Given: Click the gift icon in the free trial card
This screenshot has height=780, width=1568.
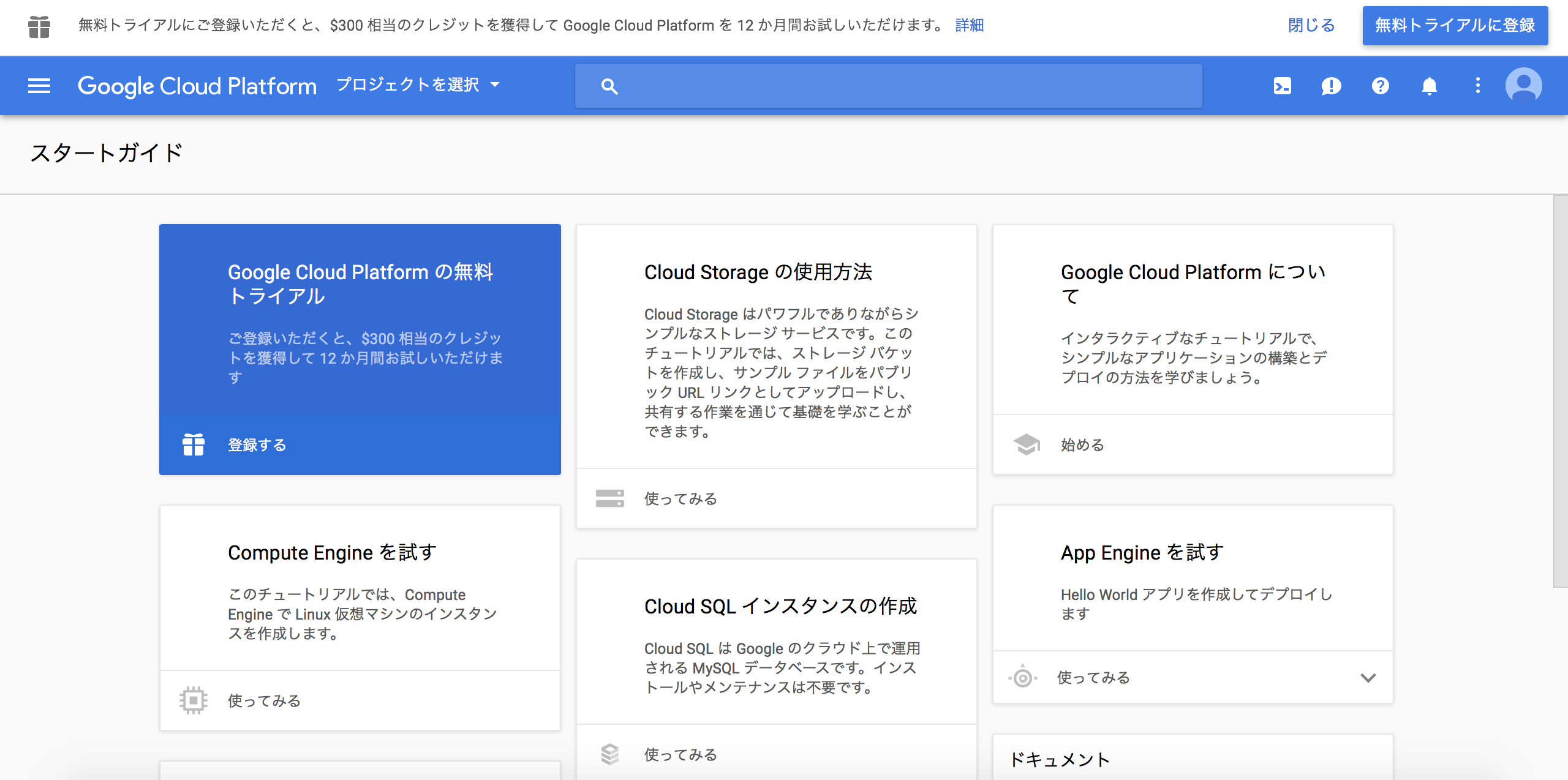Looking at the screenshot, I should (x=194, y=444).
